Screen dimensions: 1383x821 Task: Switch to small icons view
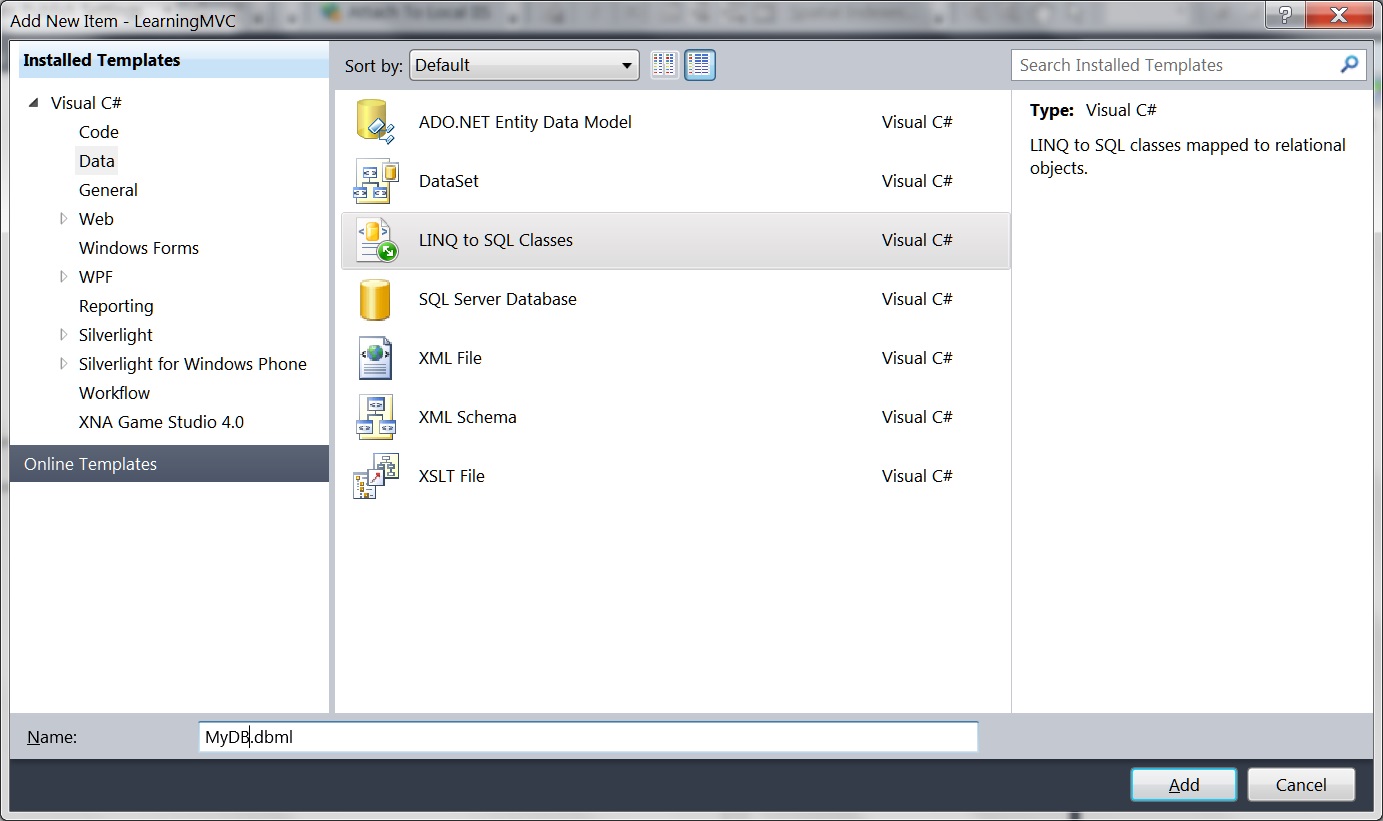(x=664, y=65)
